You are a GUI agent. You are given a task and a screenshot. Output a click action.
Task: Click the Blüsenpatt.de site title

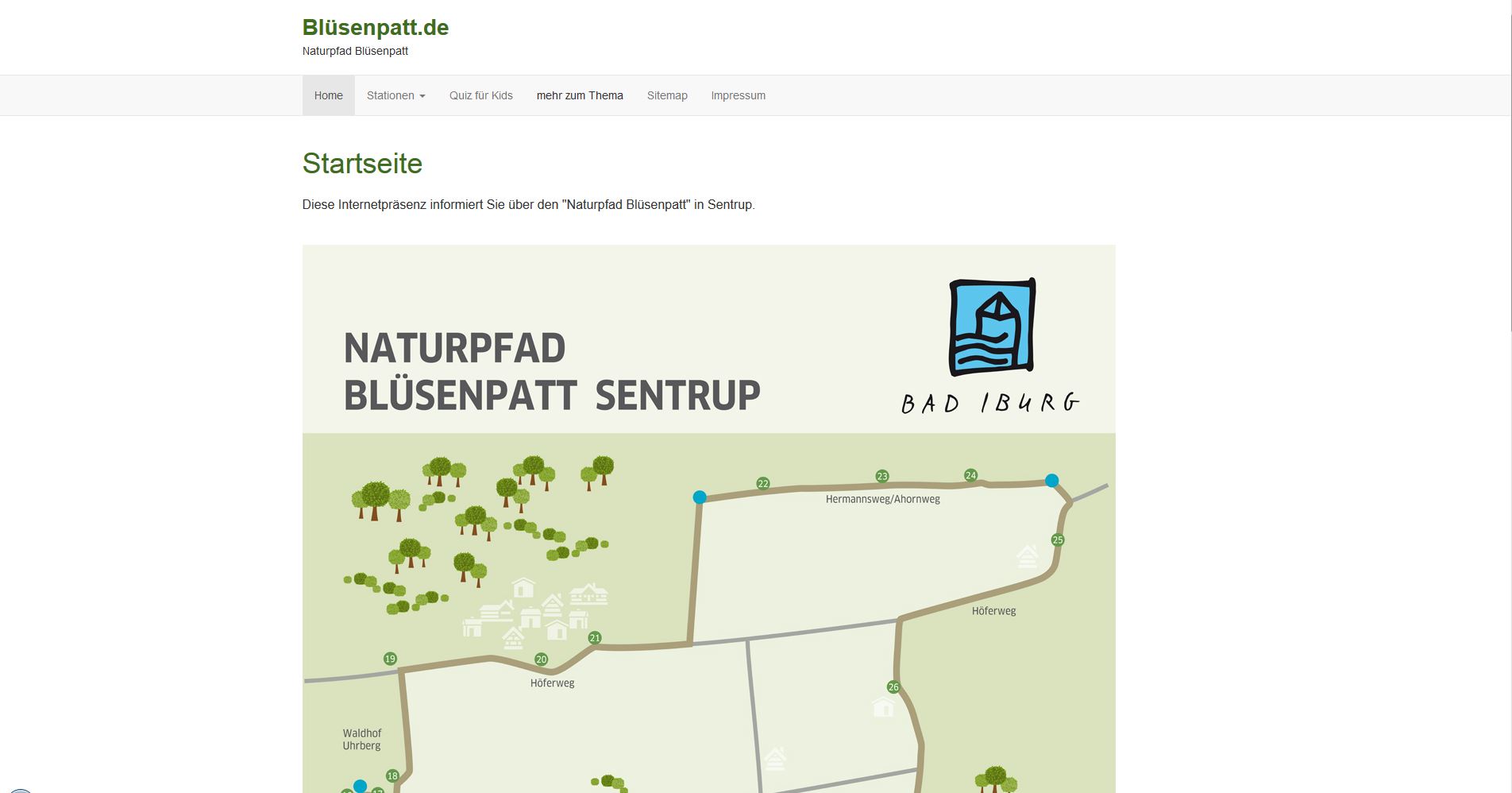pos(376,27)
